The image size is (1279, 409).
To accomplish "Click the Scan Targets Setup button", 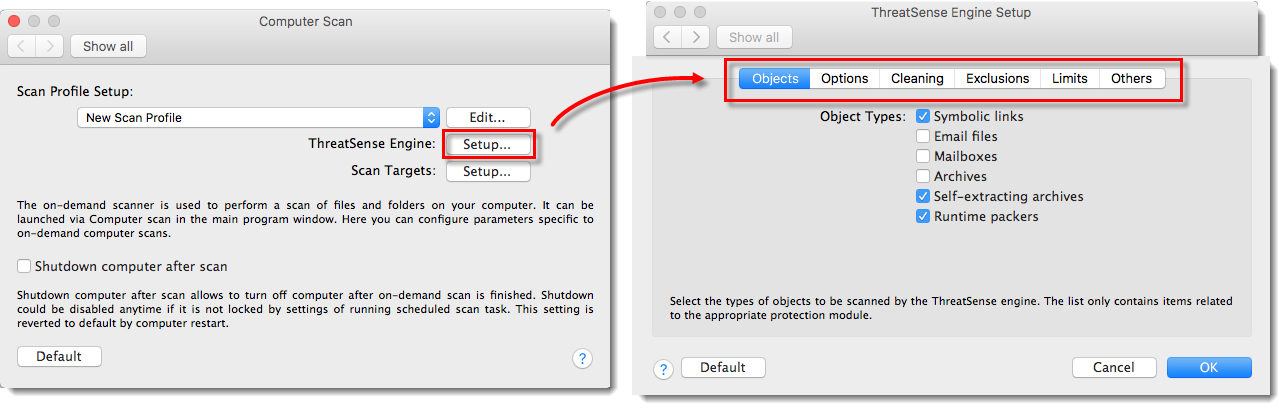I will pyautogui.click(x=487, y=171).
